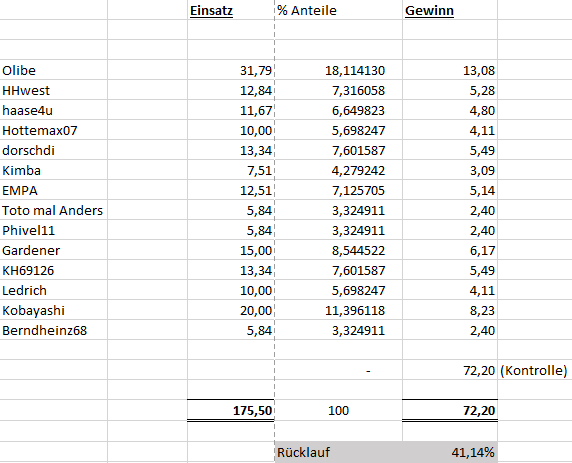572x463 pixels.
Task: Select the total Einsatz cell 175,50
Action: (231, 410)
